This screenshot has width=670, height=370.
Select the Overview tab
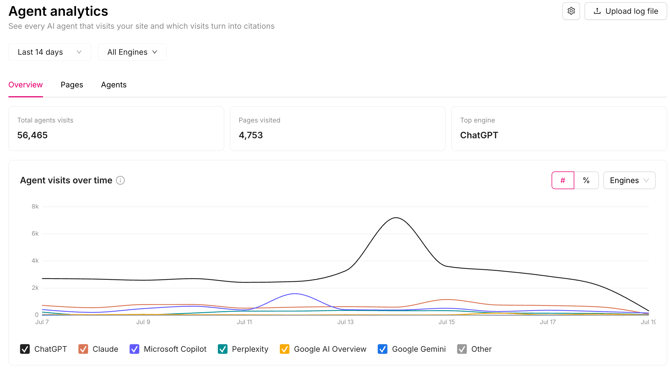pyautogui.click(x=26, y=85)
